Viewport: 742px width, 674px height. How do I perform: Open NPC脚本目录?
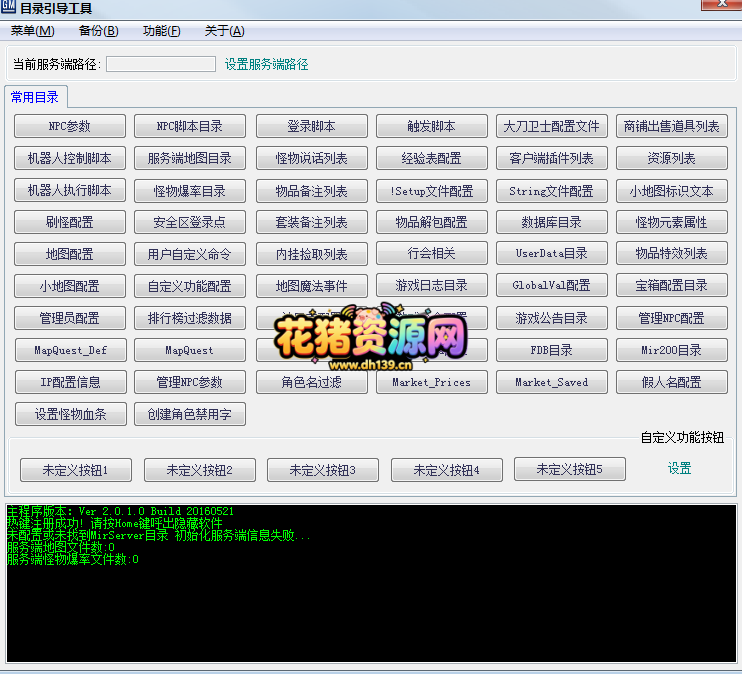pyautogui.click(x=190, y=126)
